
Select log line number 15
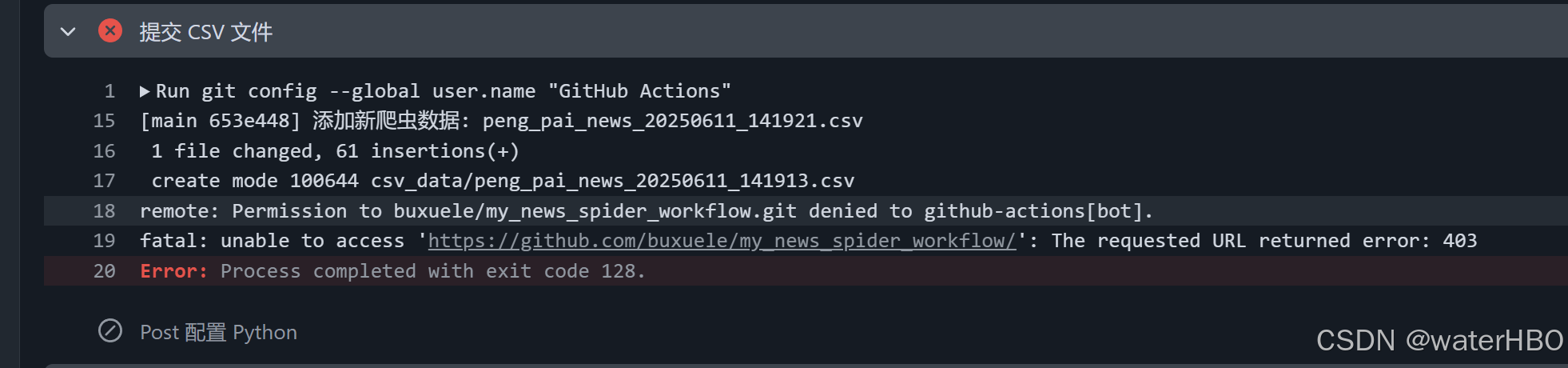coord(104,121)
